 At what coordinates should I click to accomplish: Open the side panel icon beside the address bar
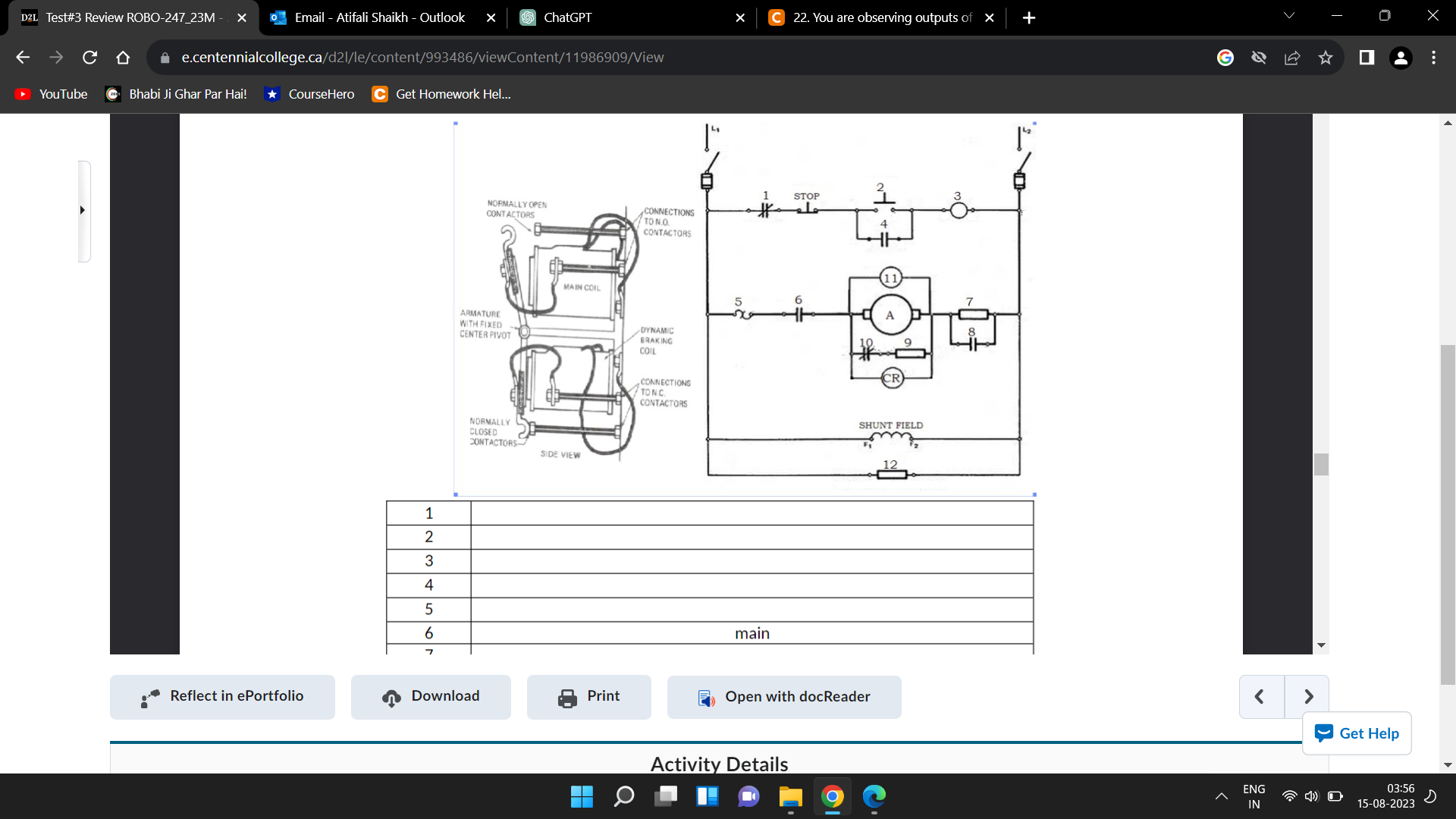1365,58
